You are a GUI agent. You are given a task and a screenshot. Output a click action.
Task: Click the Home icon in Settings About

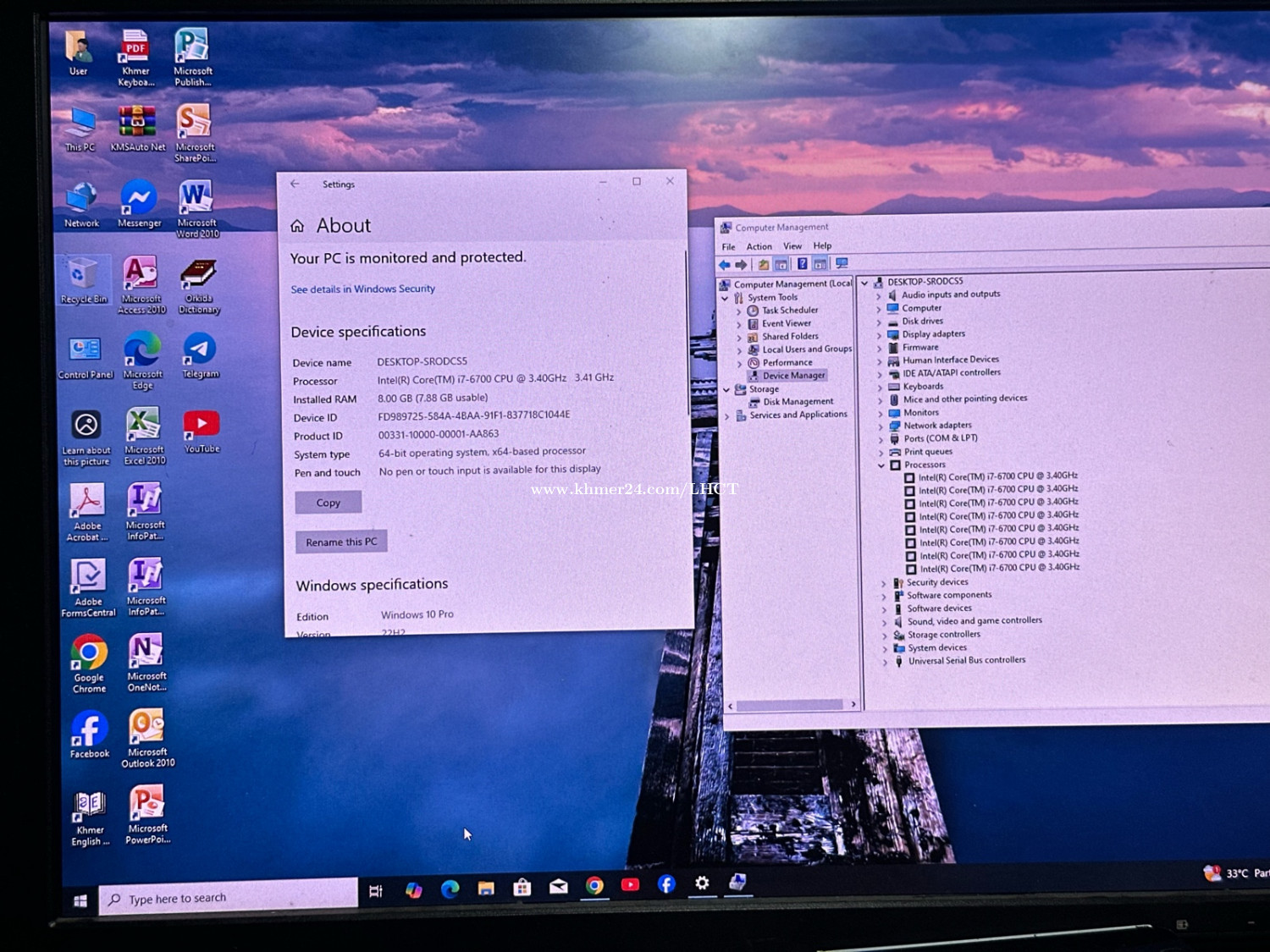pos(297,226)
